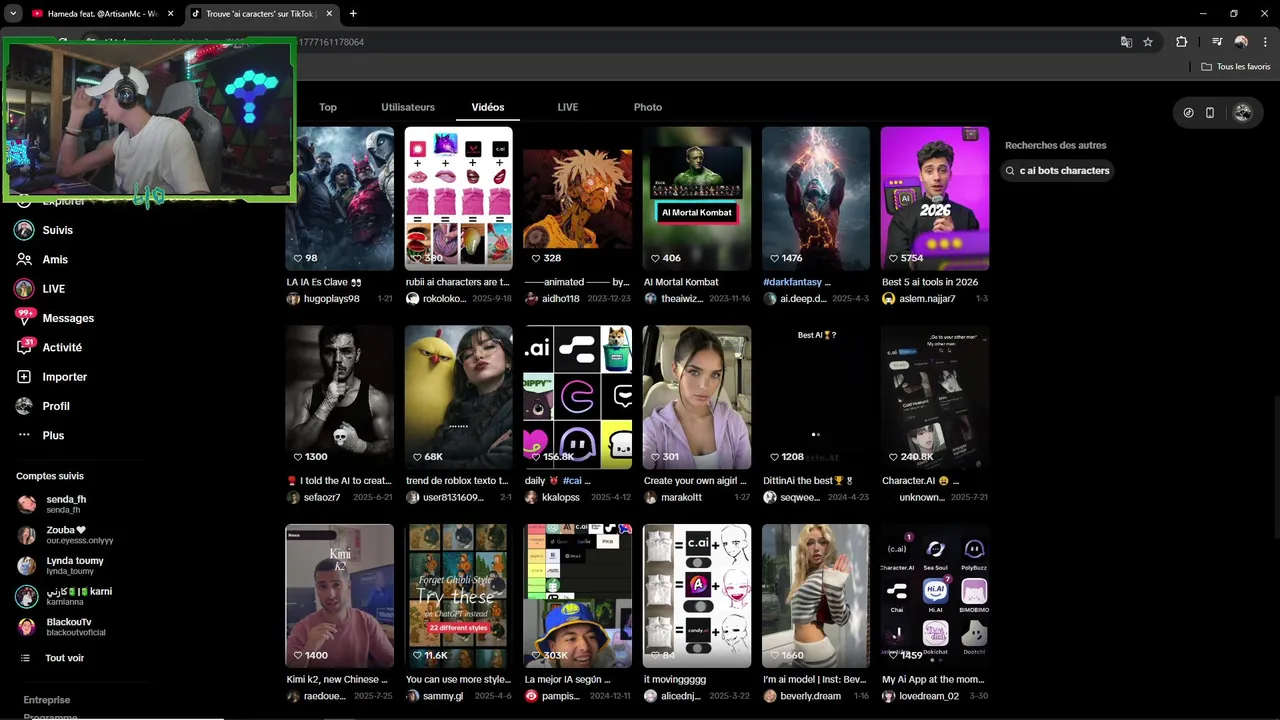Open the Zouba followed account
1280x720 pixels.
pos(66,535)
